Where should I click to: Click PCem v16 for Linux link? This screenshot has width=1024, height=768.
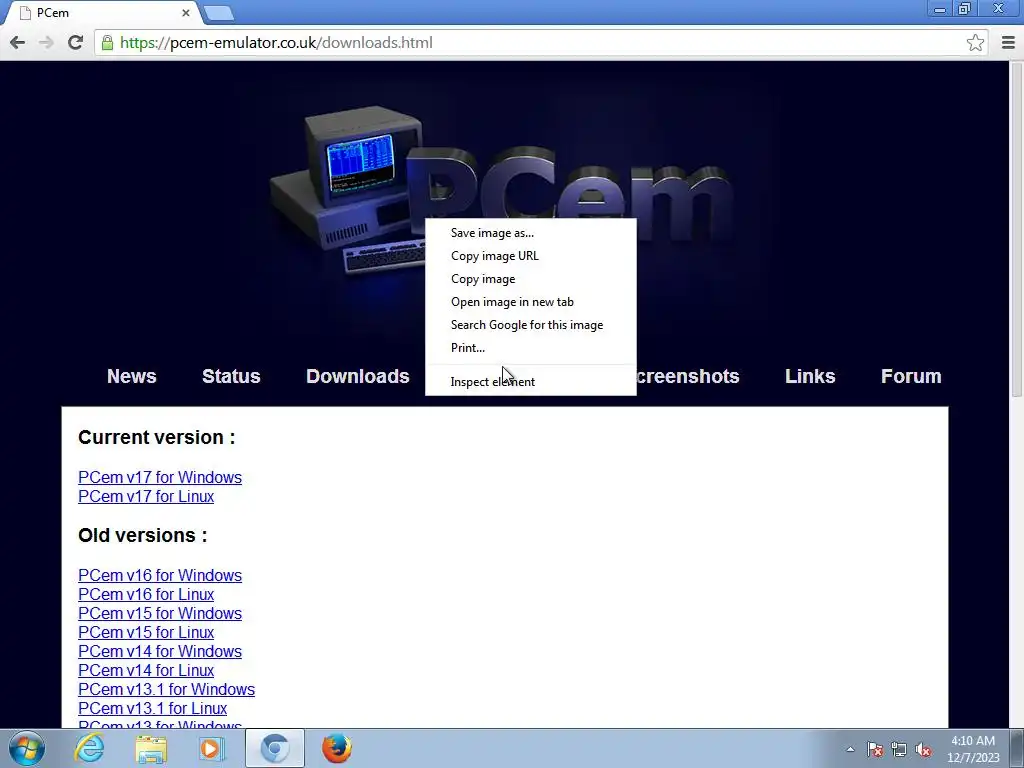[146, 594]
